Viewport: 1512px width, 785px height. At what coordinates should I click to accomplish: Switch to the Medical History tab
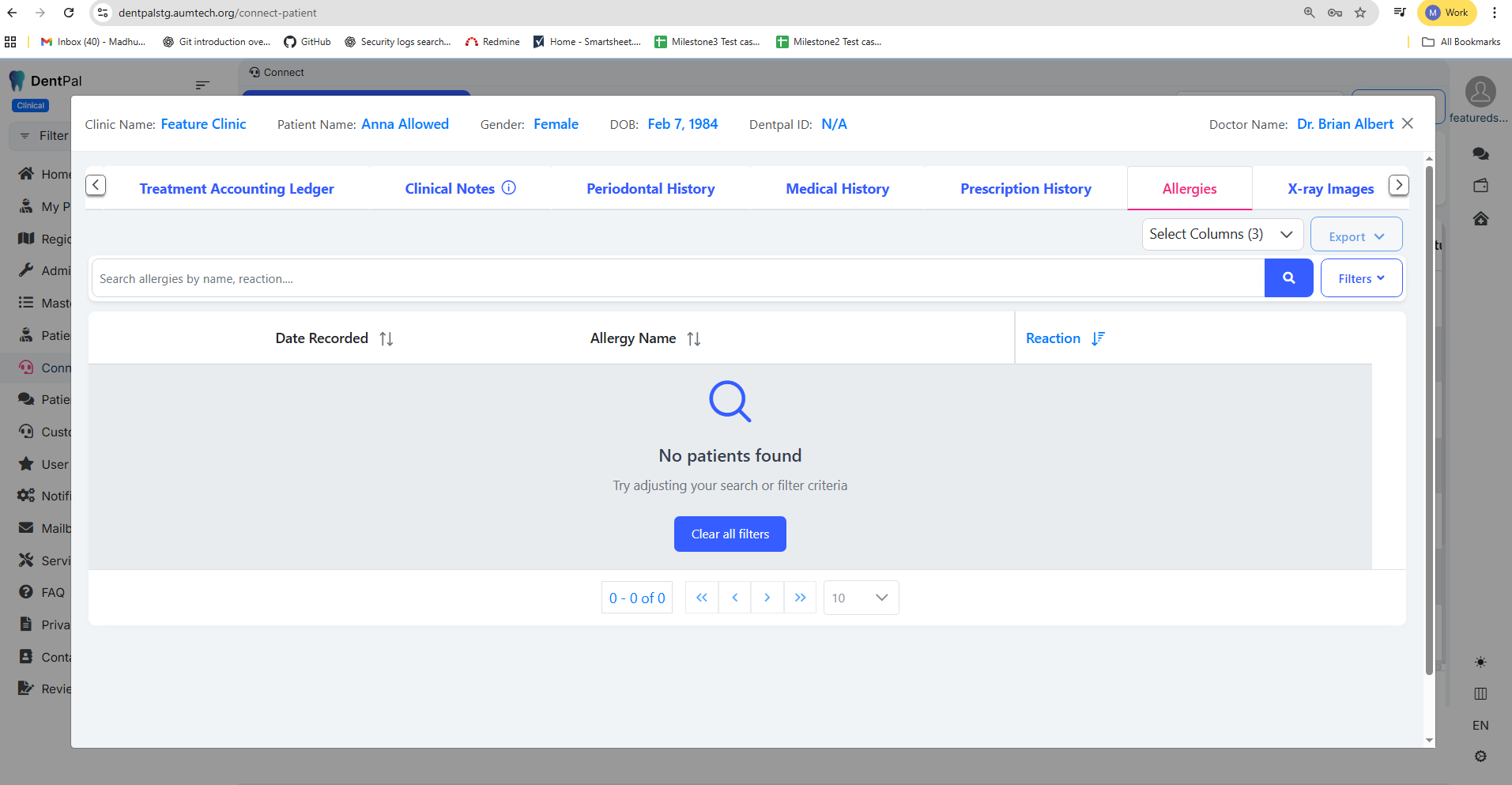[837, 189]
